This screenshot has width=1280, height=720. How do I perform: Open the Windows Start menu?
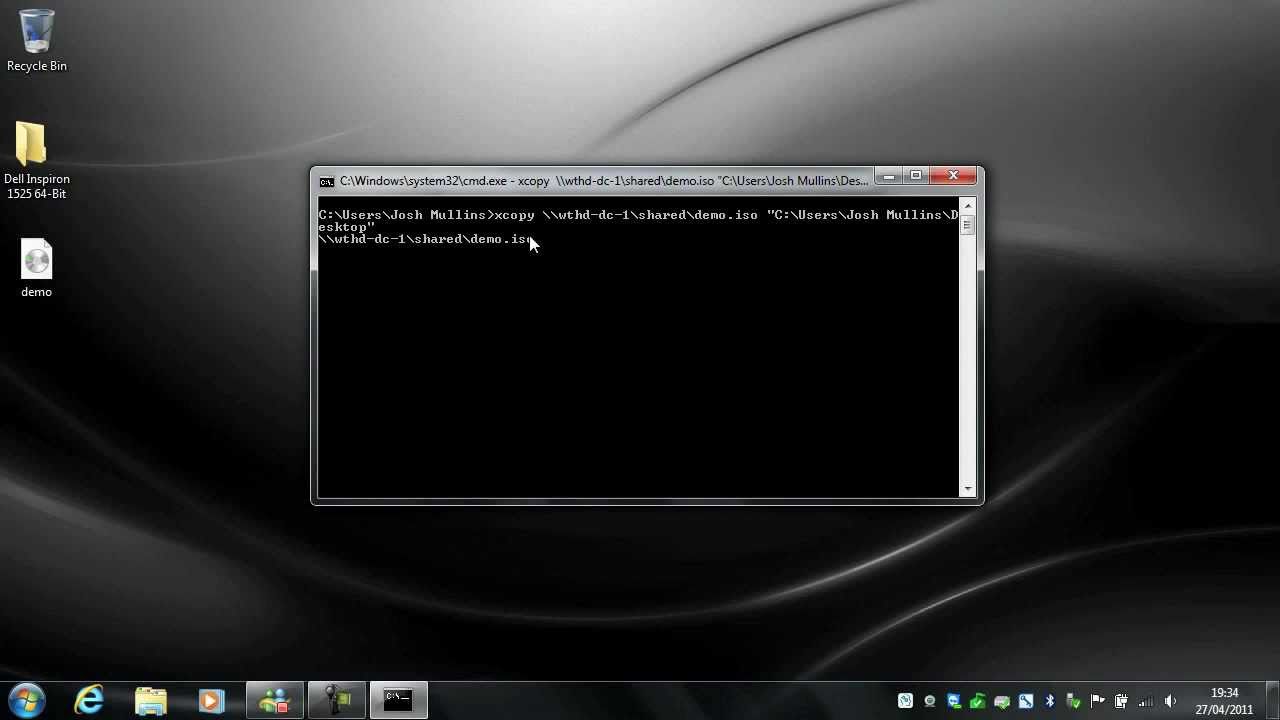[27, 700]
